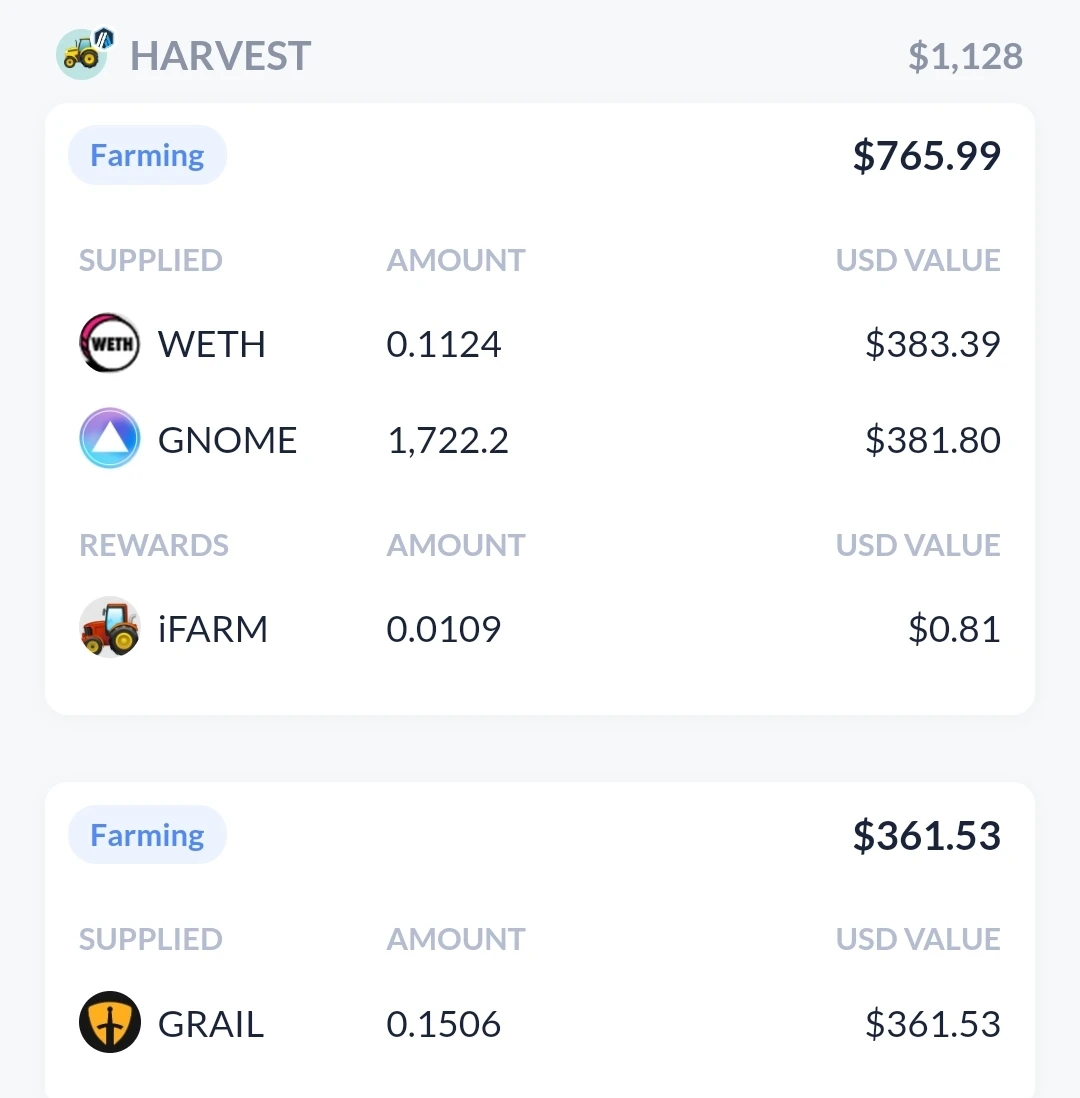Click the Arbitrum chain badge on the Harvest logo
This screenshot has height=1098, width=1080.
coord(104,38)
